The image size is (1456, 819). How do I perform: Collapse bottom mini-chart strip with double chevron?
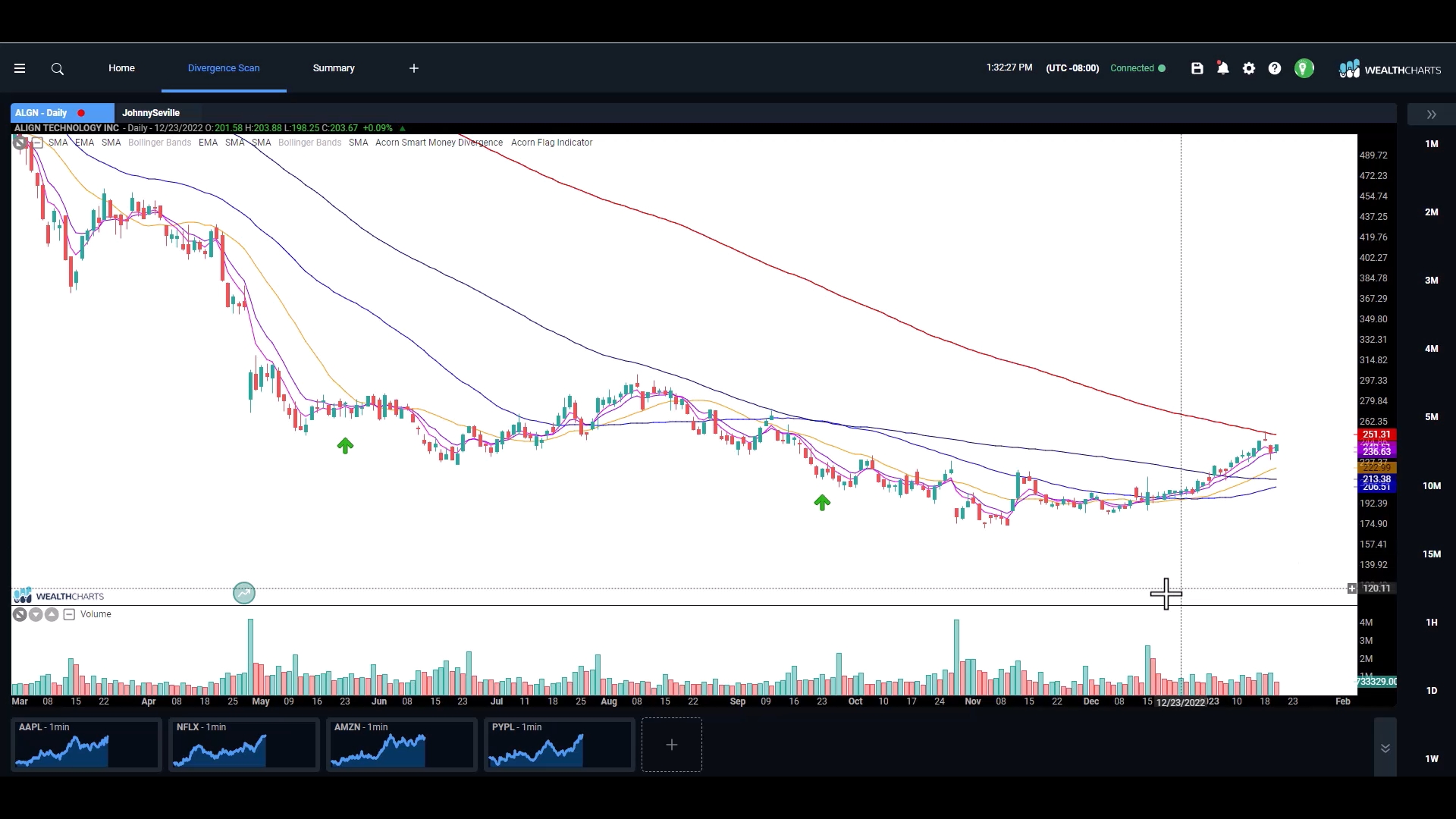pyautogui.click(x=1385, y=748)
